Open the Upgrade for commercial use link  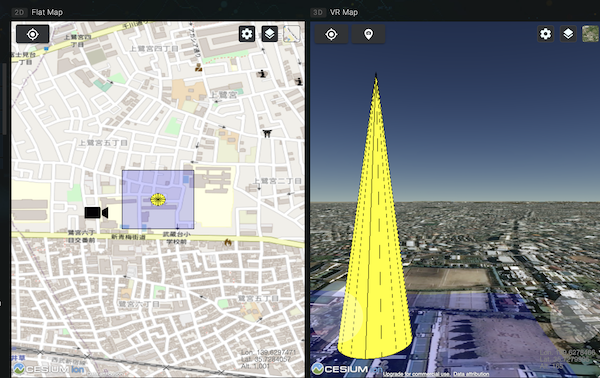[x=417, y=374]
